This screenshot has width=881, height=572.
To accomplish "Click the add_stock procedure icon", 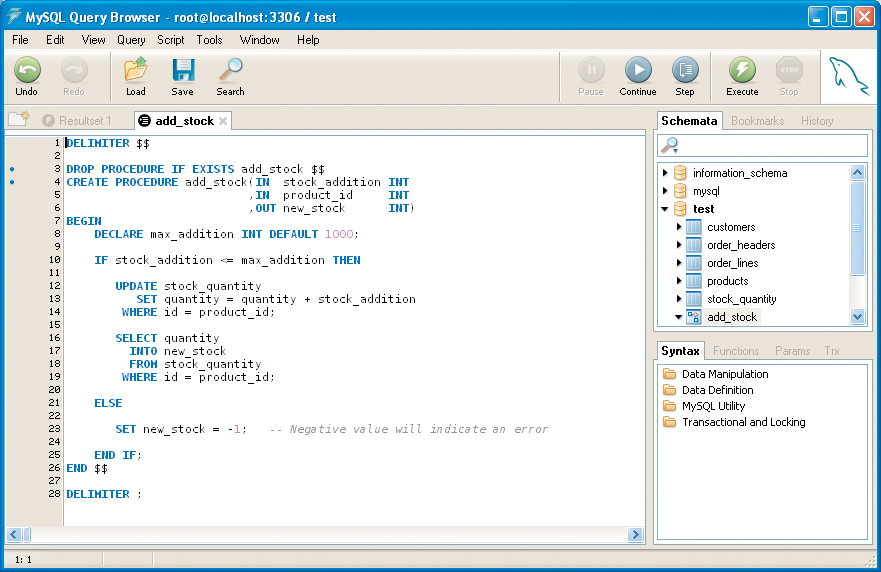I will coord(694,316).
